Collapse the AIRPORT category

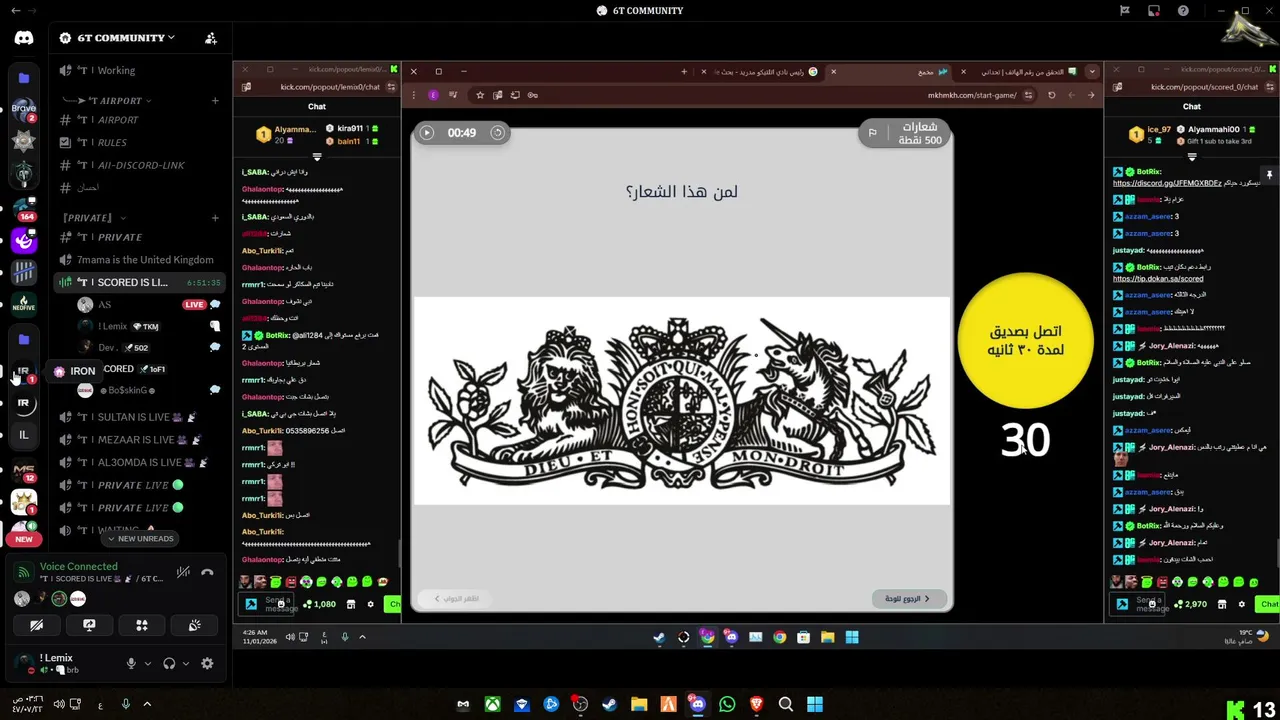point(107,100)
